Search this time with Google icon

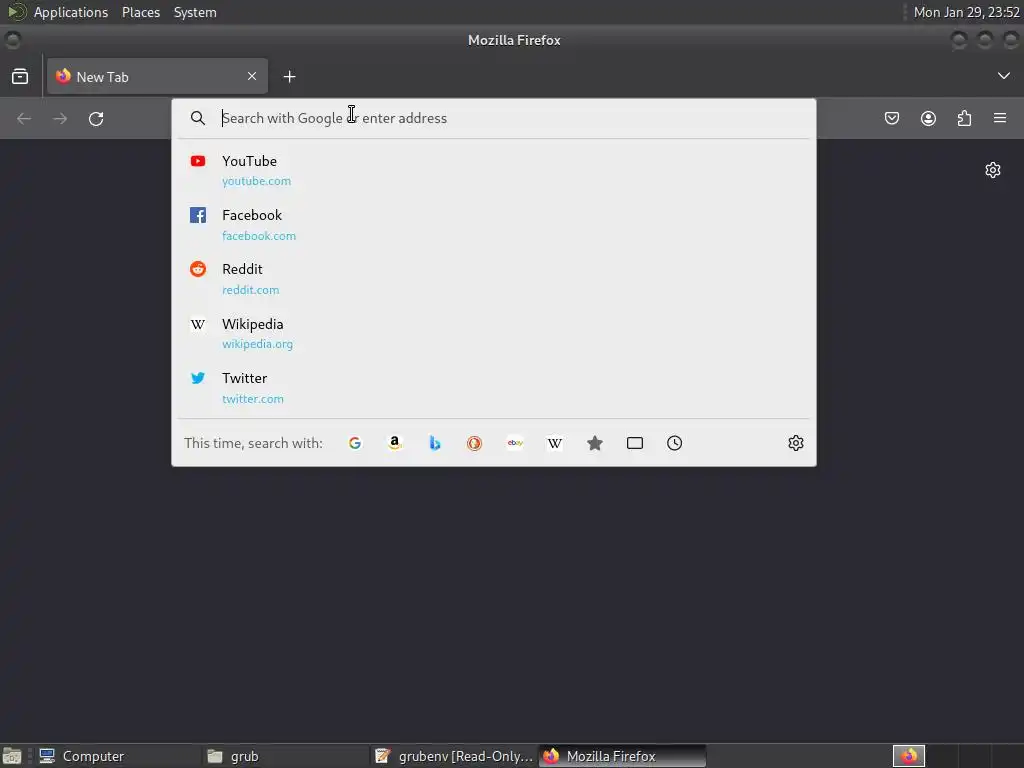pyautogui.click(x=355, y=443)
